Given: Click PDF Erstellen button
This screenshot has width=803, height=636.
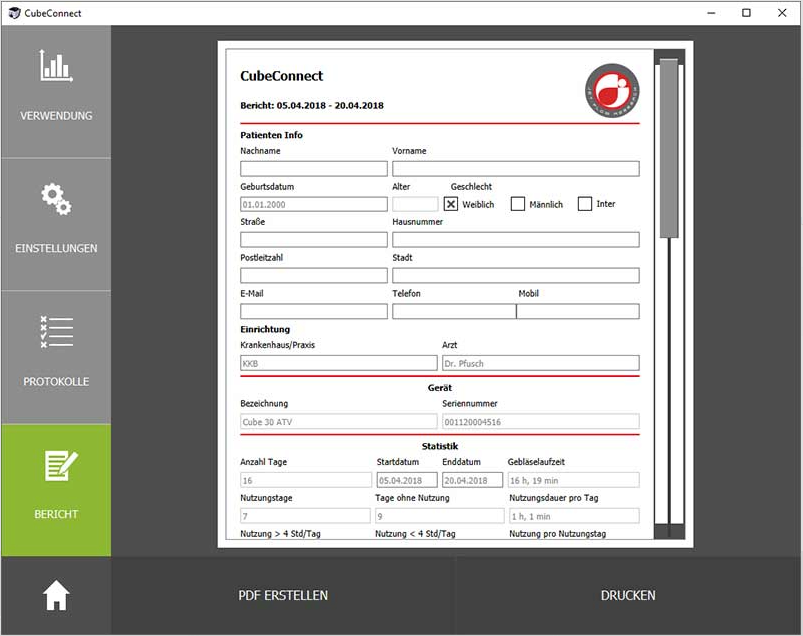Looking at the screenshot, I should pyautogui.click(x=283, y=595).
